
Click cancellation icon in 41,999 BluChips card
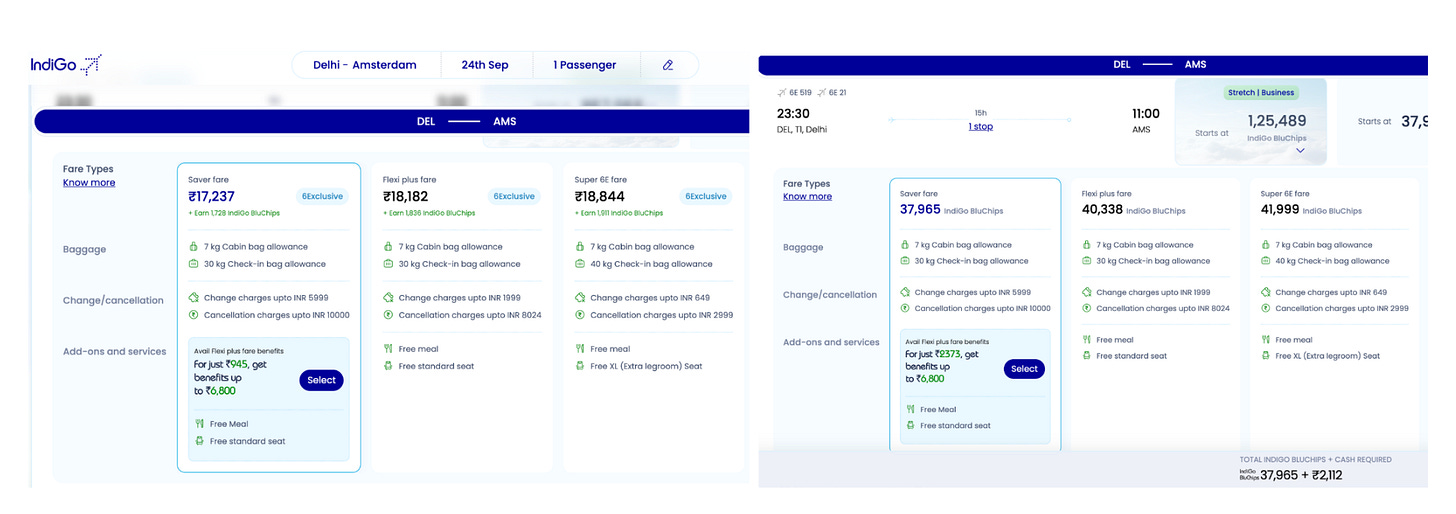click(x=1265, y=308)
